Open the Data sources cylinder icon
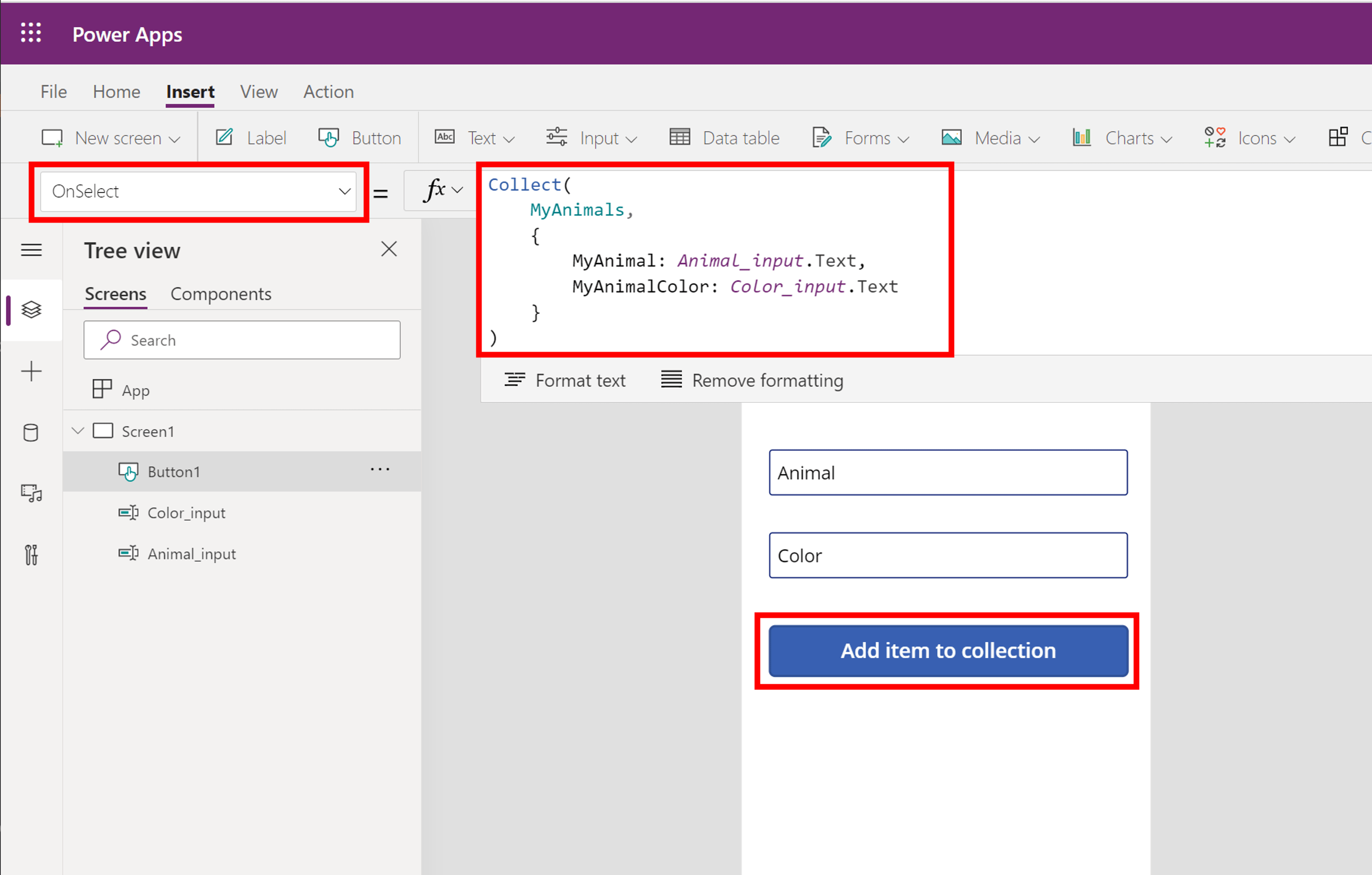 (x=31, y=433)
